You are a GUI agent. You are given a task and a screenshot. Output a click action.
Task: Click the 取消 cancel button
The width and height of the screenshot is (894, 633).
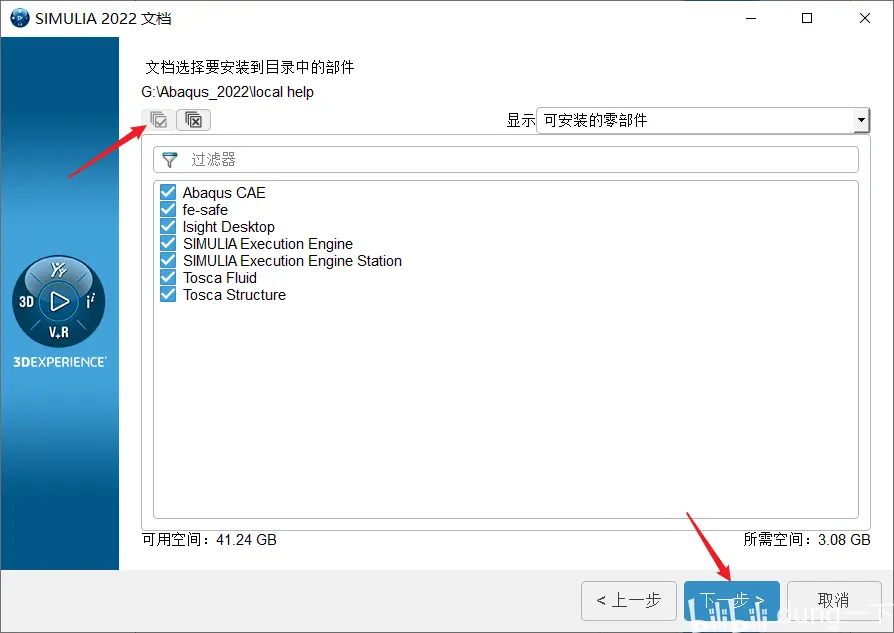[834, 600]
